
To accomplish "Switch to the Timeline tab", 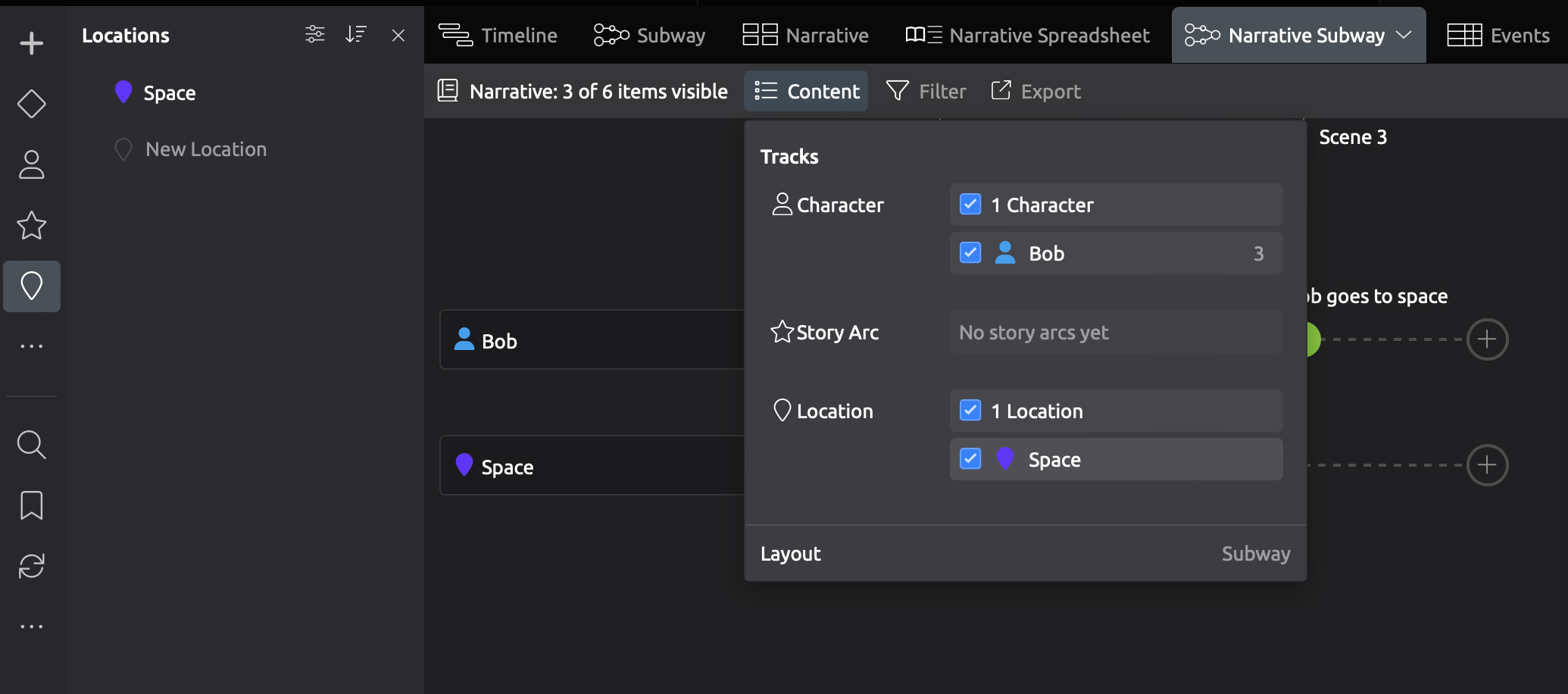I will (498, 35).
